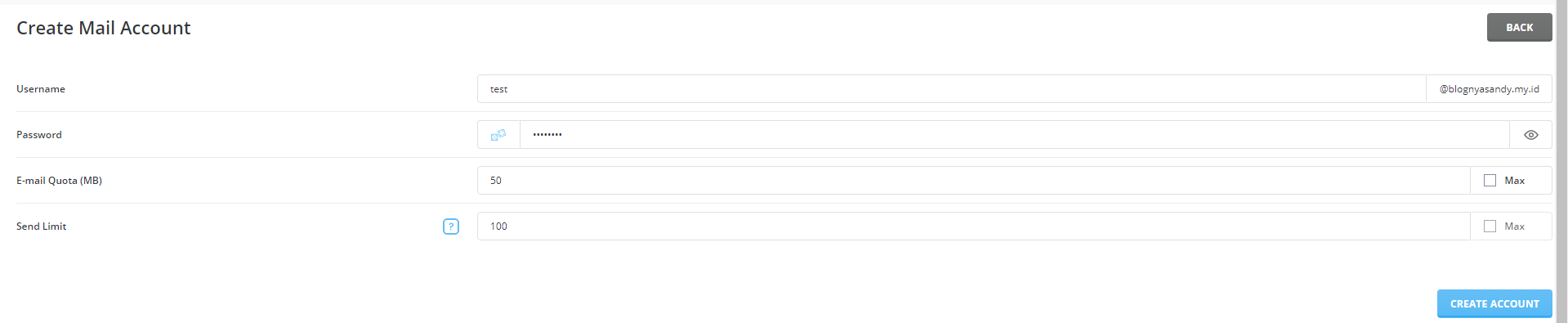
Task: Click into the masked Password field
Action: pyautogui.click(x=1014, y=135)
